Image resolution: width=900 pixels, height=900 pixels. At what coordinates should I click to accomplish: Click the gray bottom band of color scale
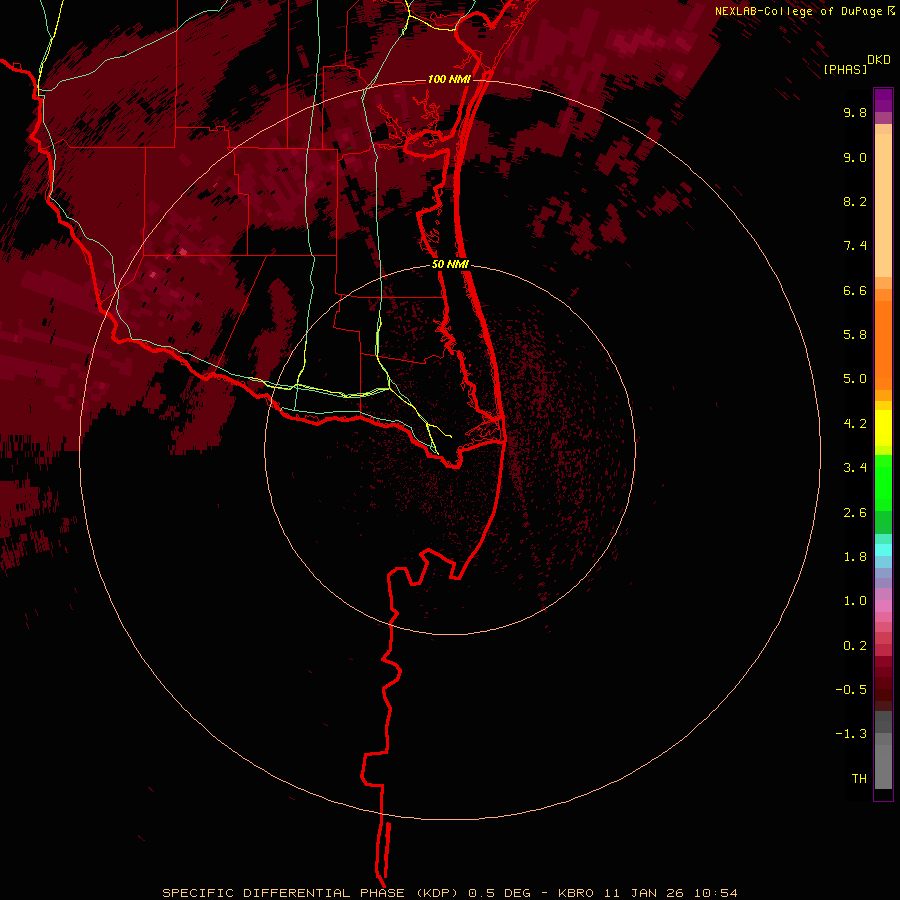[883, 767]
